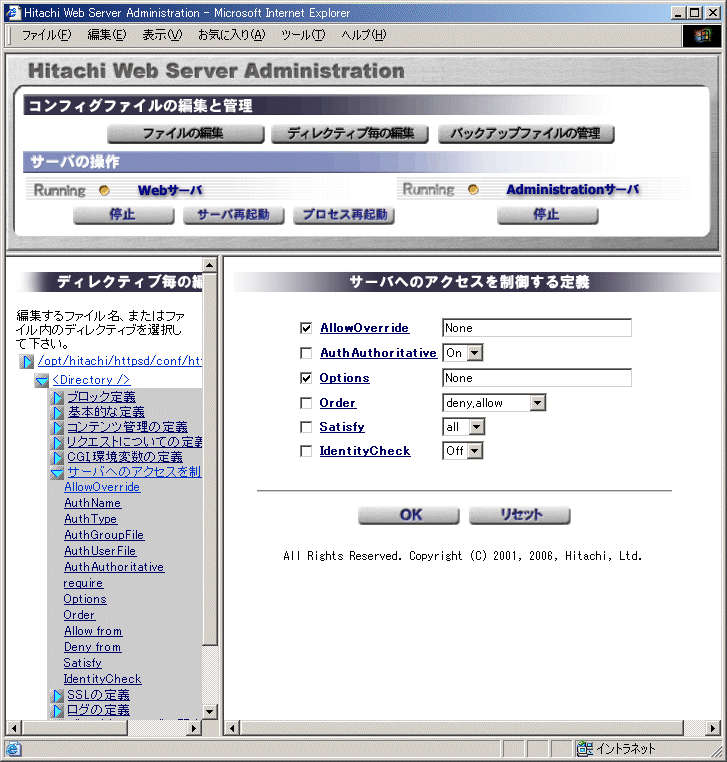
Task: Click the プロセス再起動 button
Action: pos(344,215)
